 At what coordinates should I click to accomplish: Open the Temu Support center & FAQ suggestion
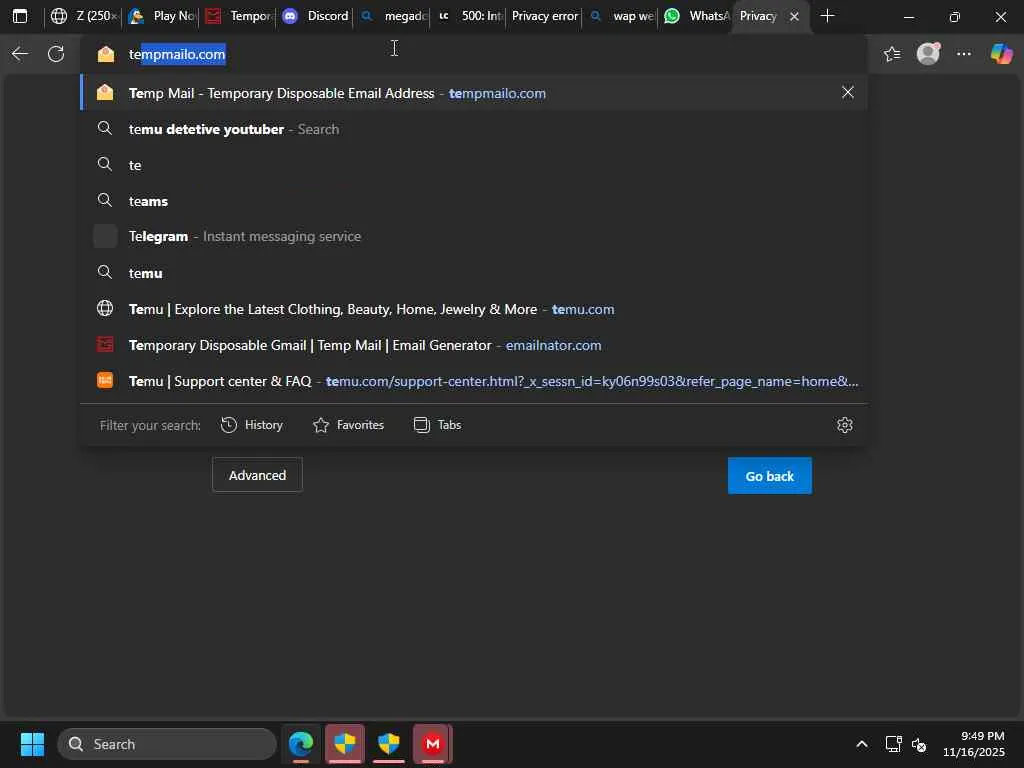(473, 381)
